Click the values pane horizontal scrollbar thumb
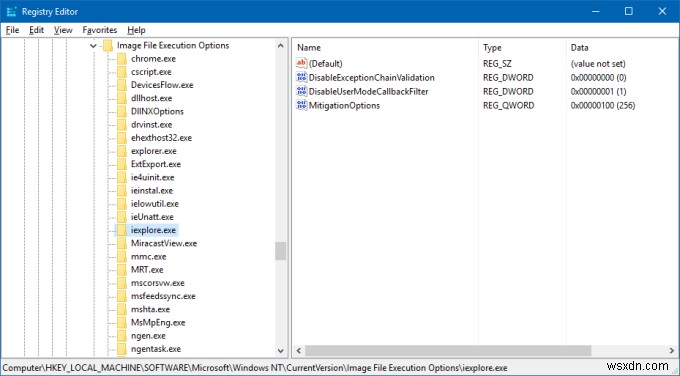Viewport: 680px width, 376px height. point(448,350)
